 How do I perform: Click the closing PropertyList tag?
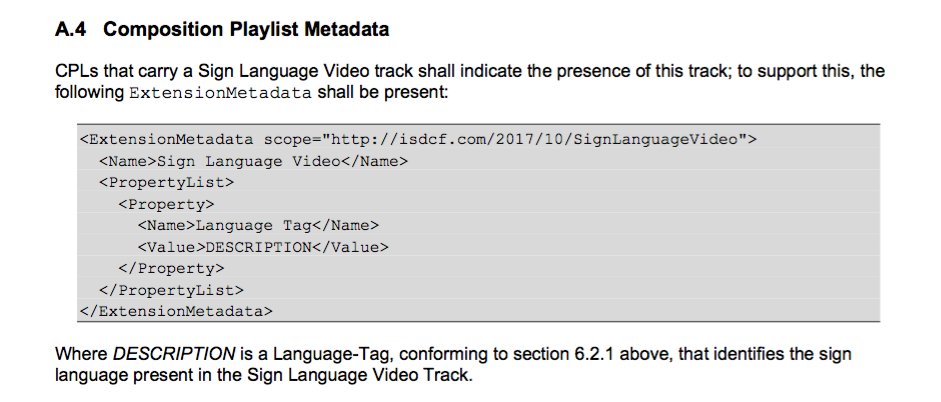[171, 290]
